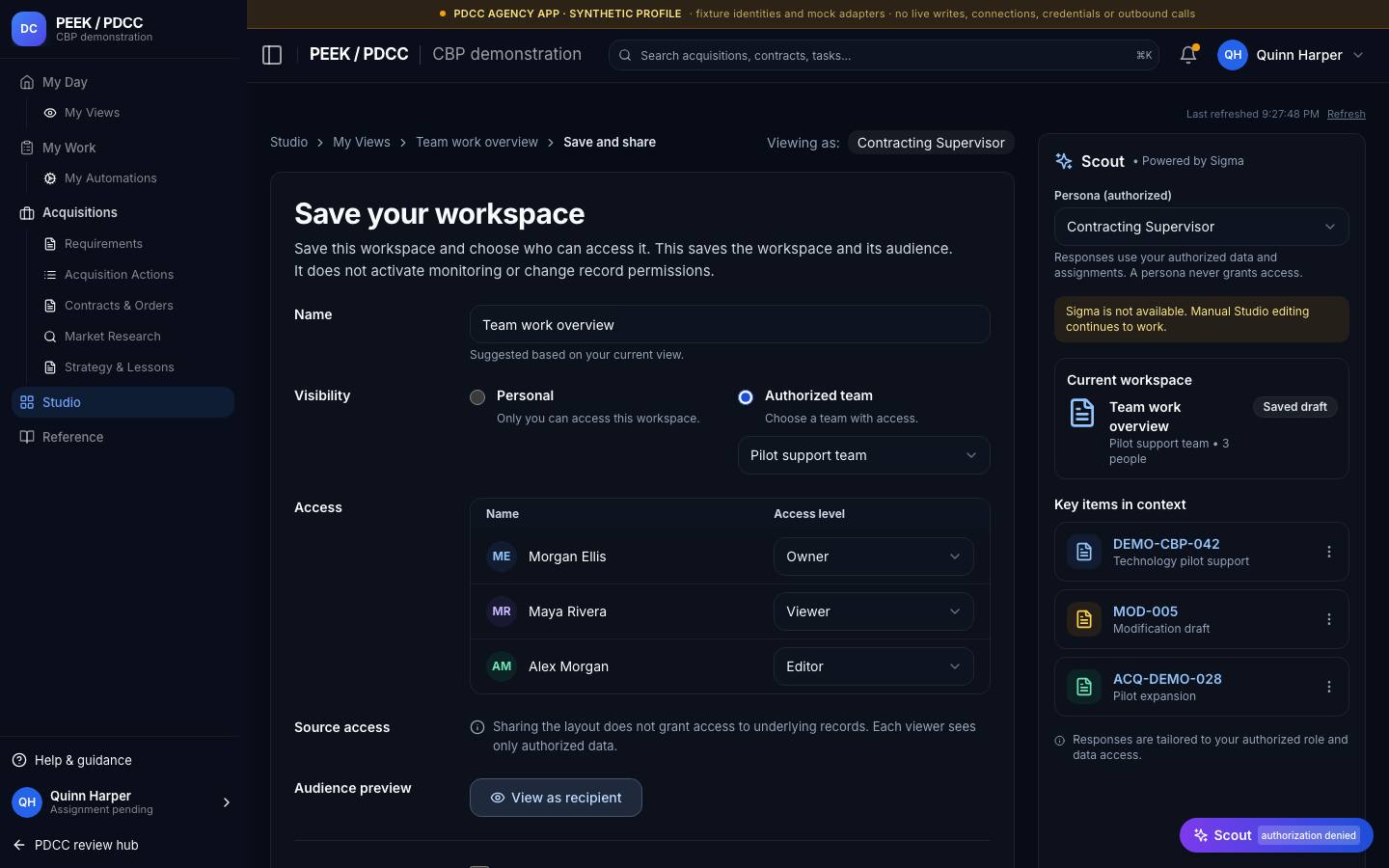The height and width of the screenshot is (868, 1389).
Task: Go to Requirements in sidebar
Action: (x=103, y=244)
